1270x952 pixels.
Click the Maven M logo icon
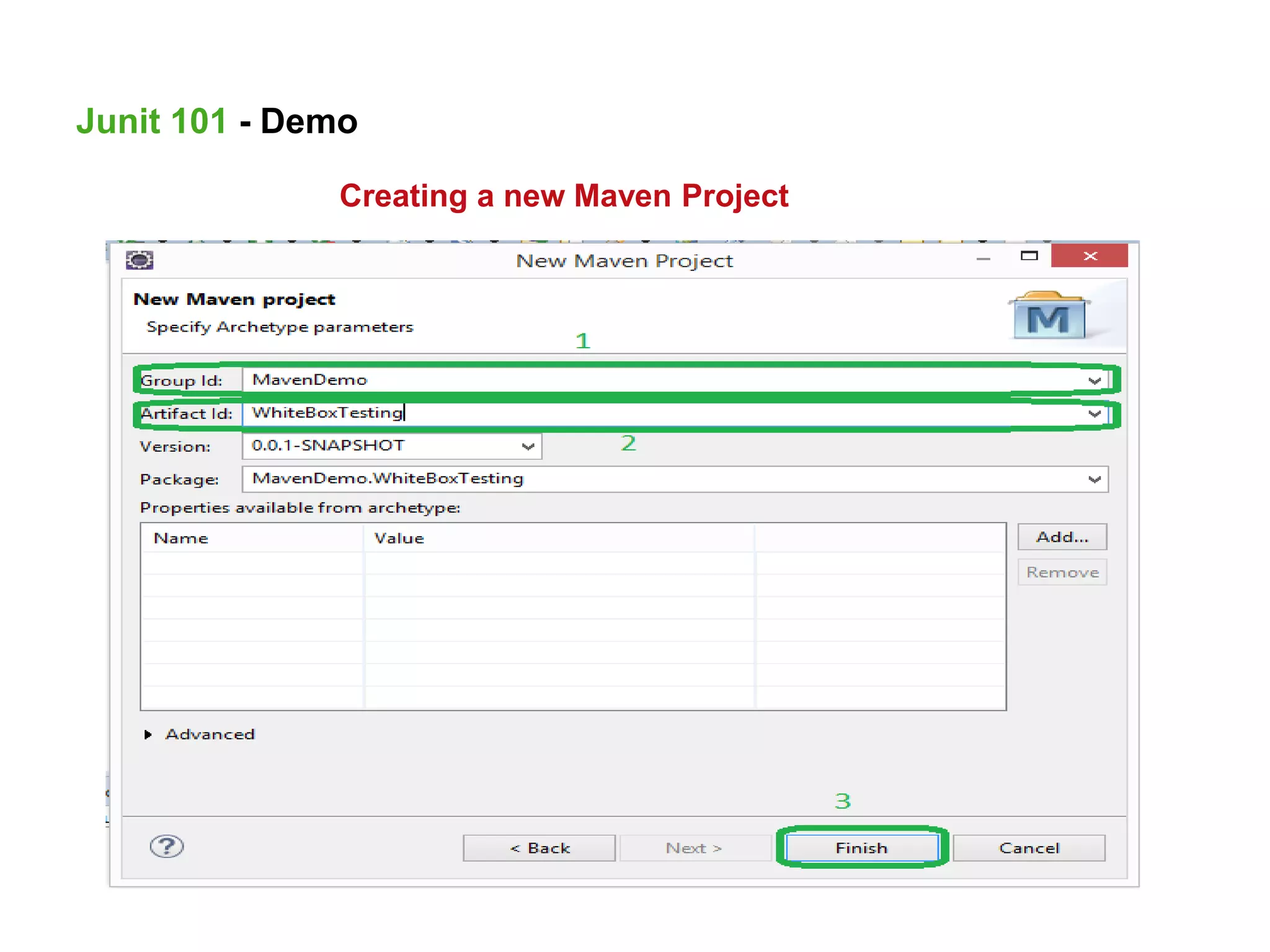pos(1048,315)
